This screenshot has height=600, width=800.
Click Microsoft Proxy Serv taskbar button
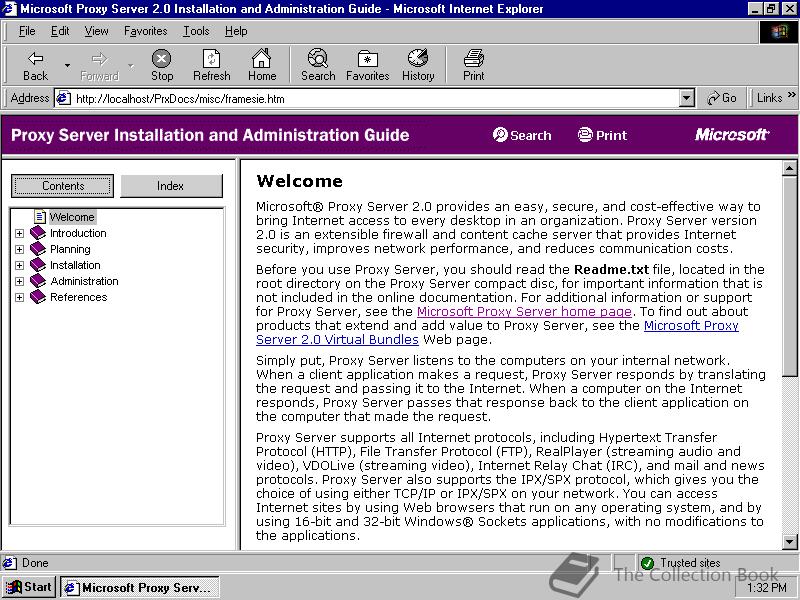pos(140,587)
